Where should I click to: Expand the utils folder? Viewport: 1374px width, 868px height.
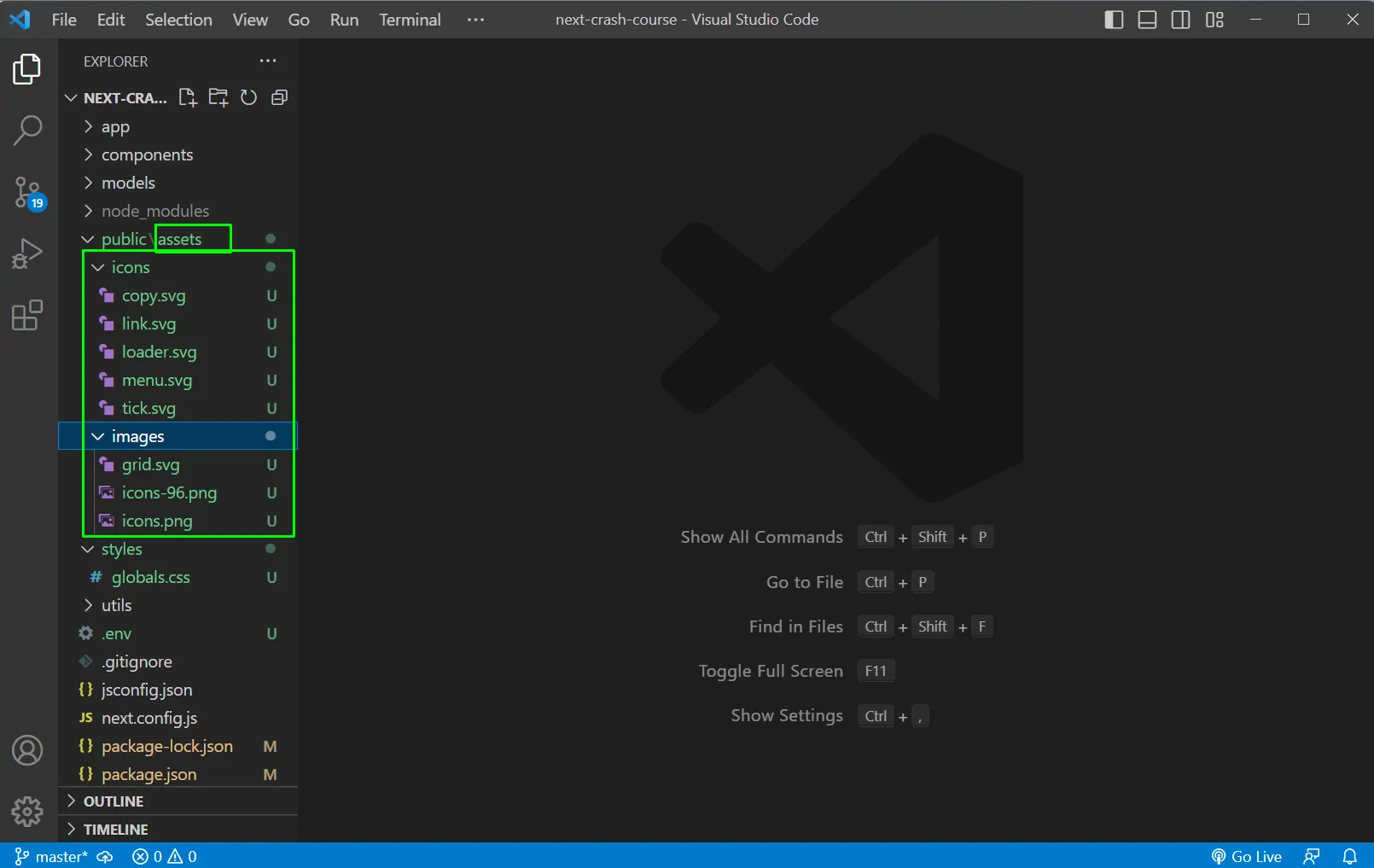pyautogui.click(x=178, y=605)
